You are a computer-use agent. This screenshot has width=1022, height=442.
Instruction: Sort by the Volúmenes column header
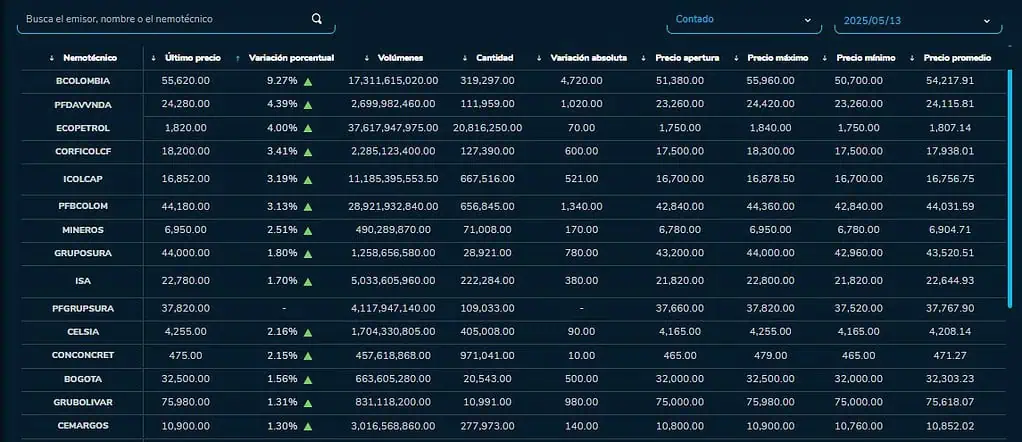(400, 58)
